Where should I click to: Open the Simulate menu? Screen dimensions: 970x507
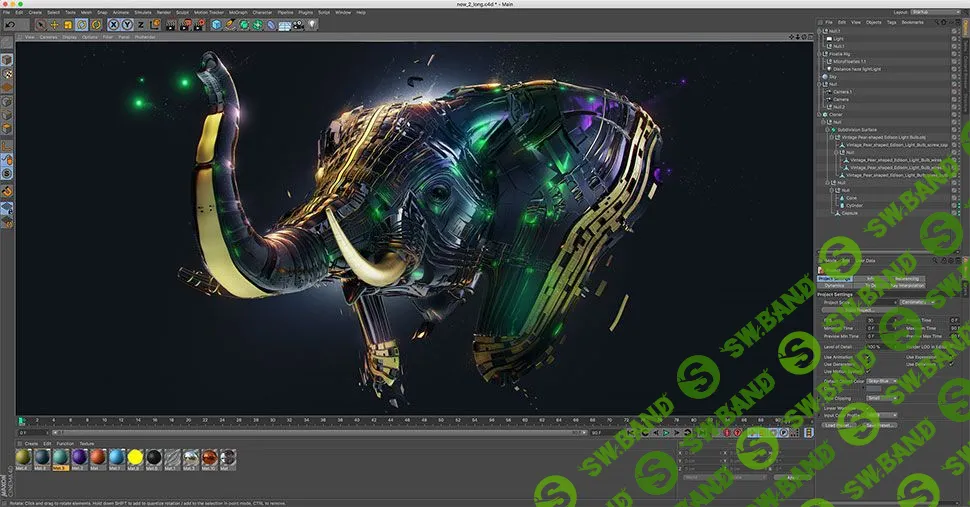(x=143, y=12)
